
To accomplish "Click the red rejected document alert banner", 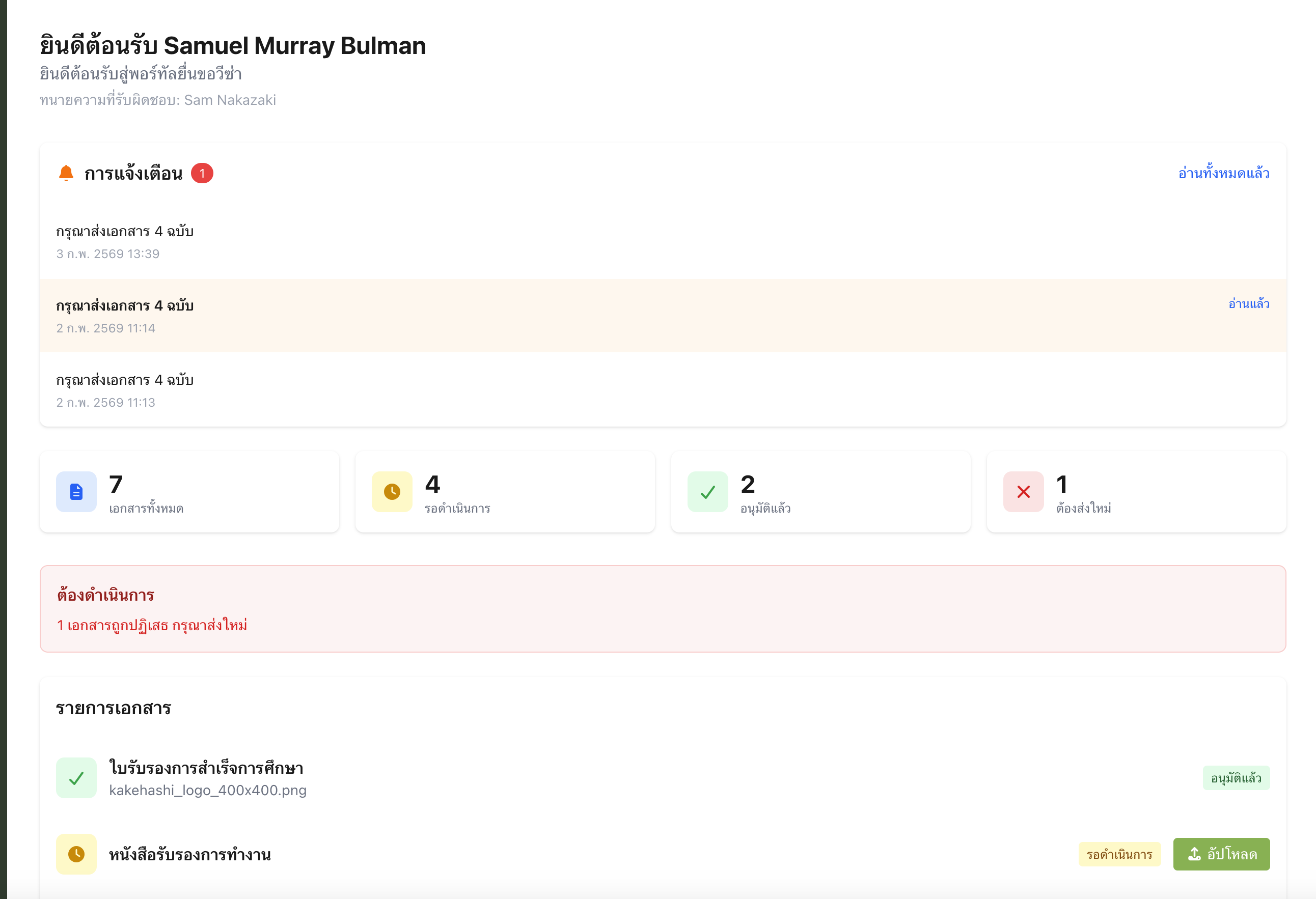I will 663,608.
